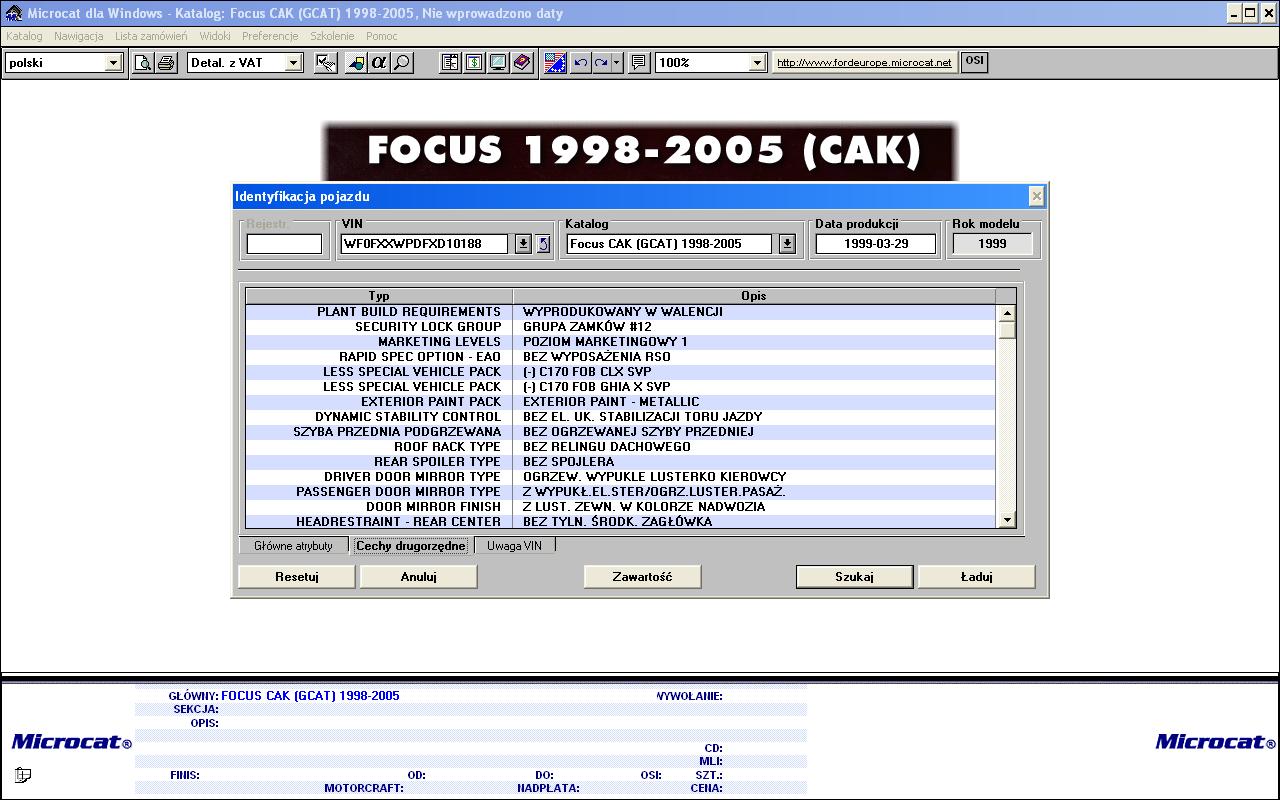
Task: Open the fordeurope.microcat.net link
Action: 864,62
